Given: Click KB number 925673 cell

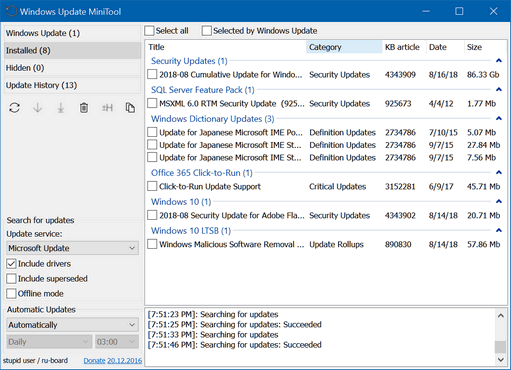Looking at the screenshot, I should 398,103.
